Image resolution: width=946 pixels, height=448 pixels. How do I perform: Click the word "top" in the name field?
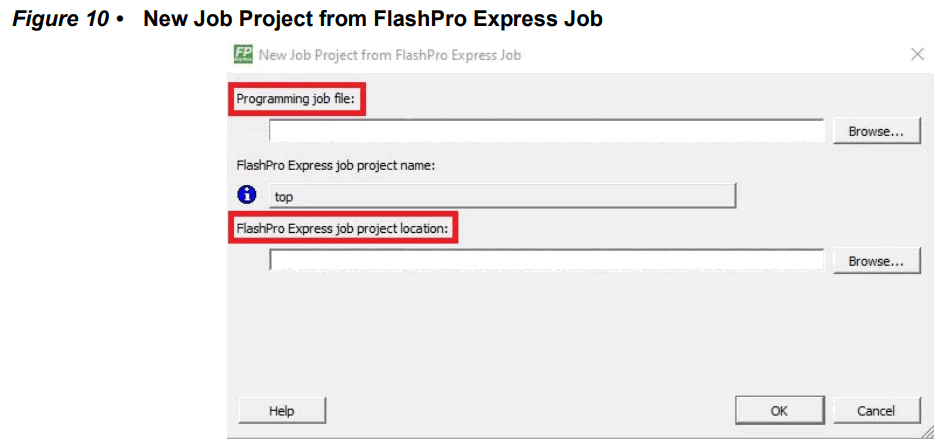(284, 197)
